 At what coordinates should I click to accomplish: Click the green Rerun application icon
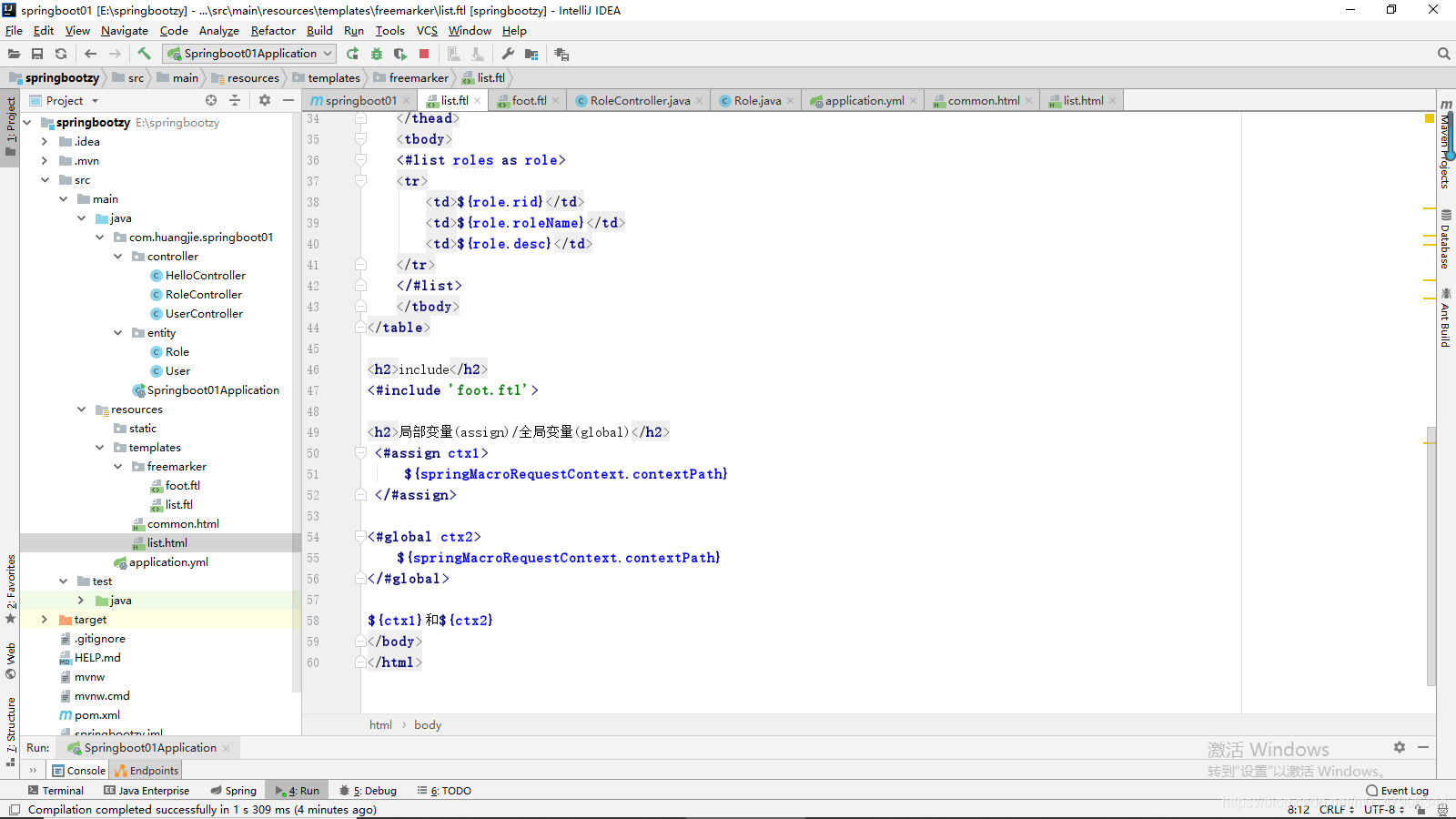[352, 54]
